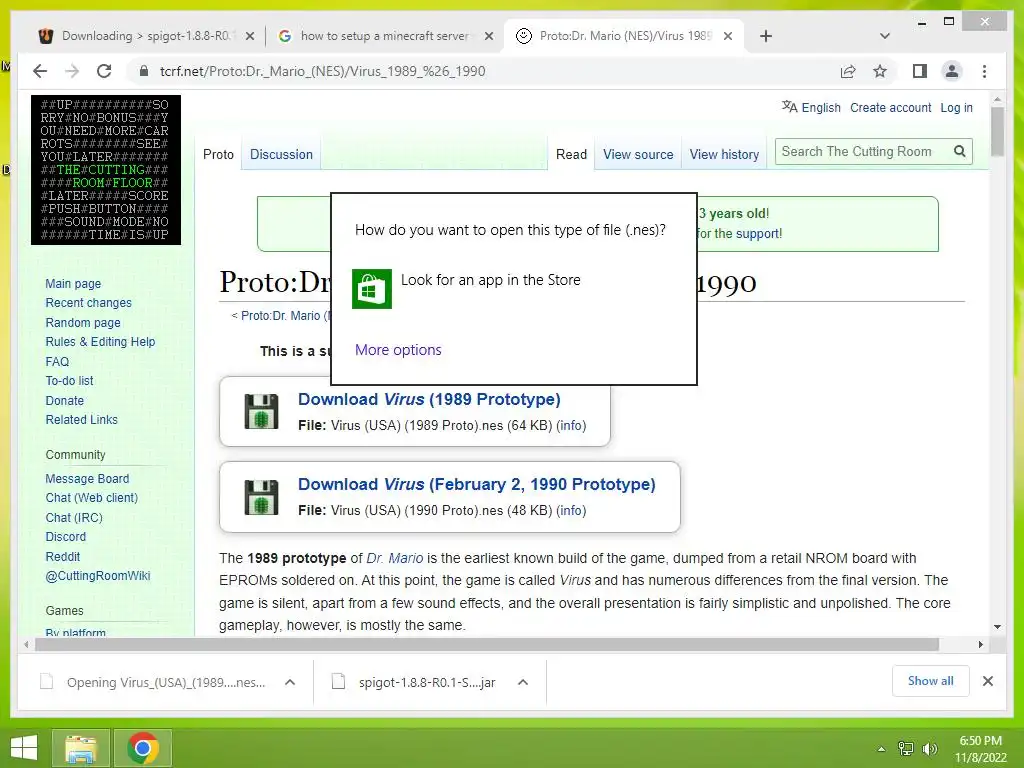Open the English language selector

click(811, 108)
